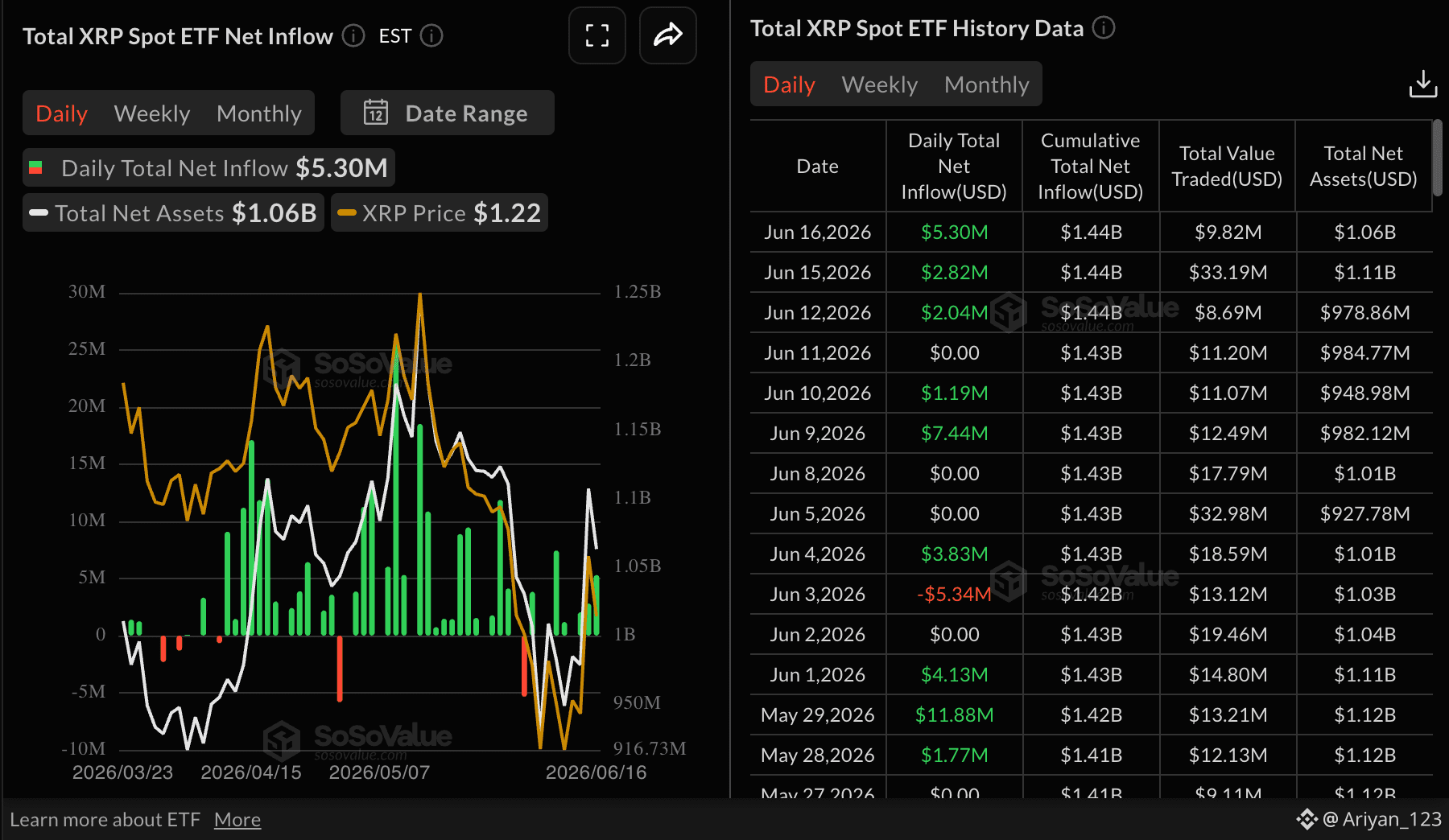The image size is (1449, 840).
Task: Click the Total Net Assets(USD) column header
Action: 1364,167
